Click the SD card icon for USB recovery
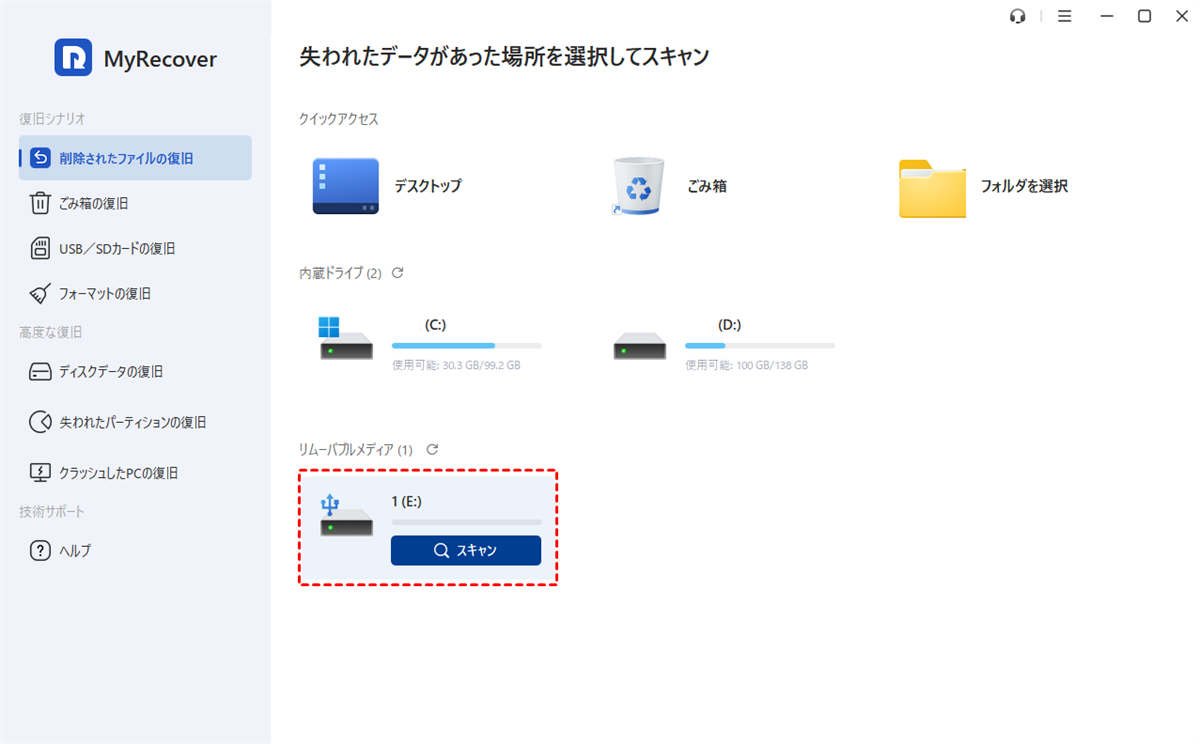 pyautogui.click(x=40, y=248)
